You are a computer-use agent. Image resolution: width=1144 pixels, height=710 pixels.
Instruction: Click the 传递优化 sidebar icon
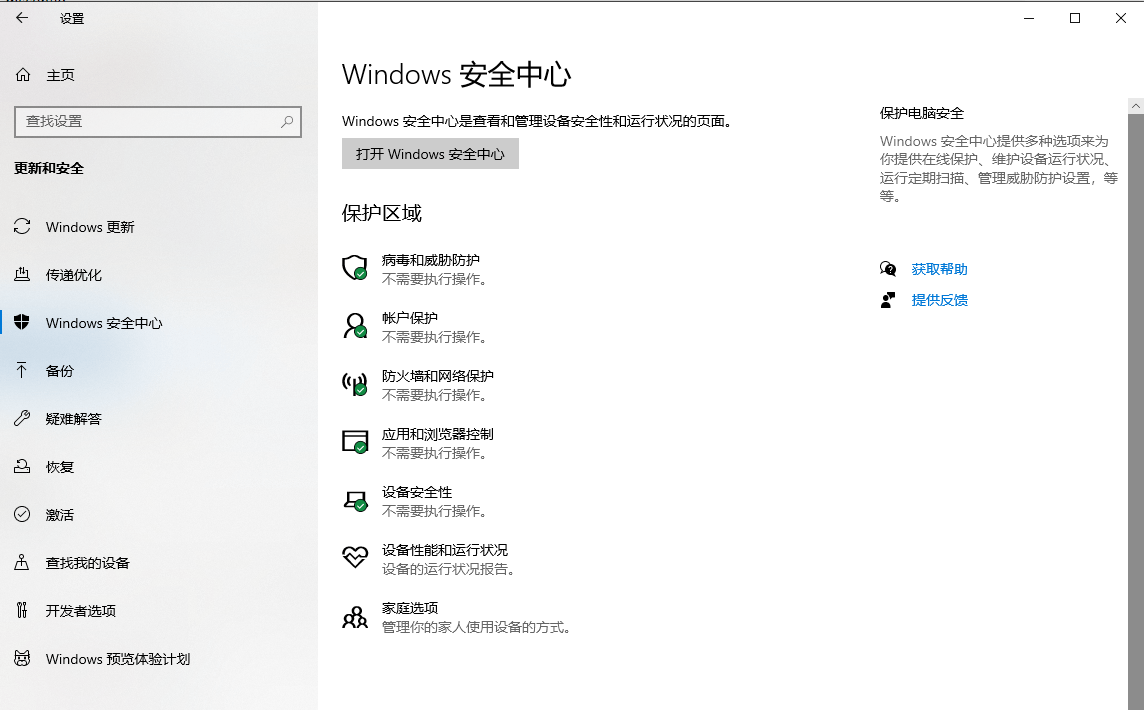pos(22,274)
